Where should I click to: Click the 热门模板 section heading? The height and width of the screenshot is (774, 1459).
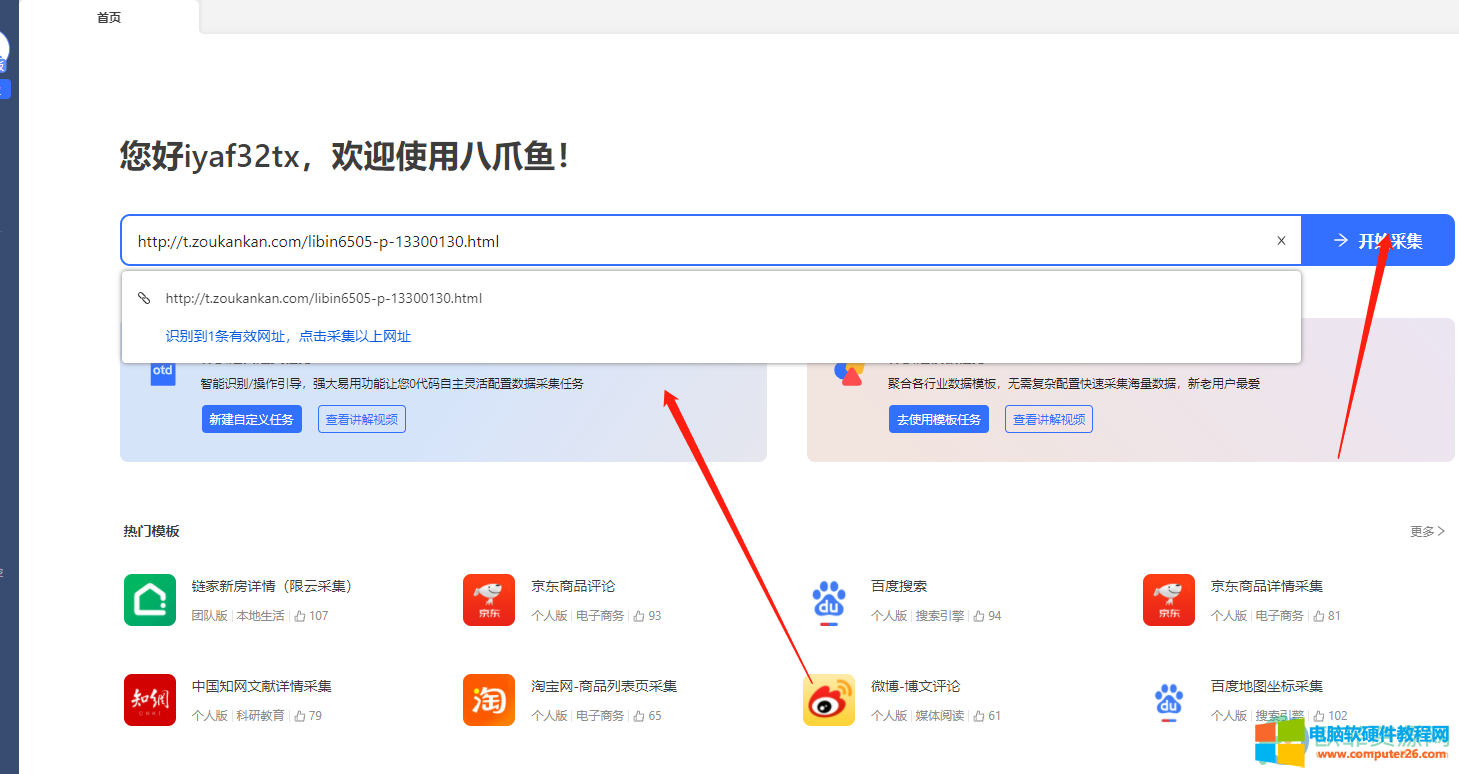(152, 531)
